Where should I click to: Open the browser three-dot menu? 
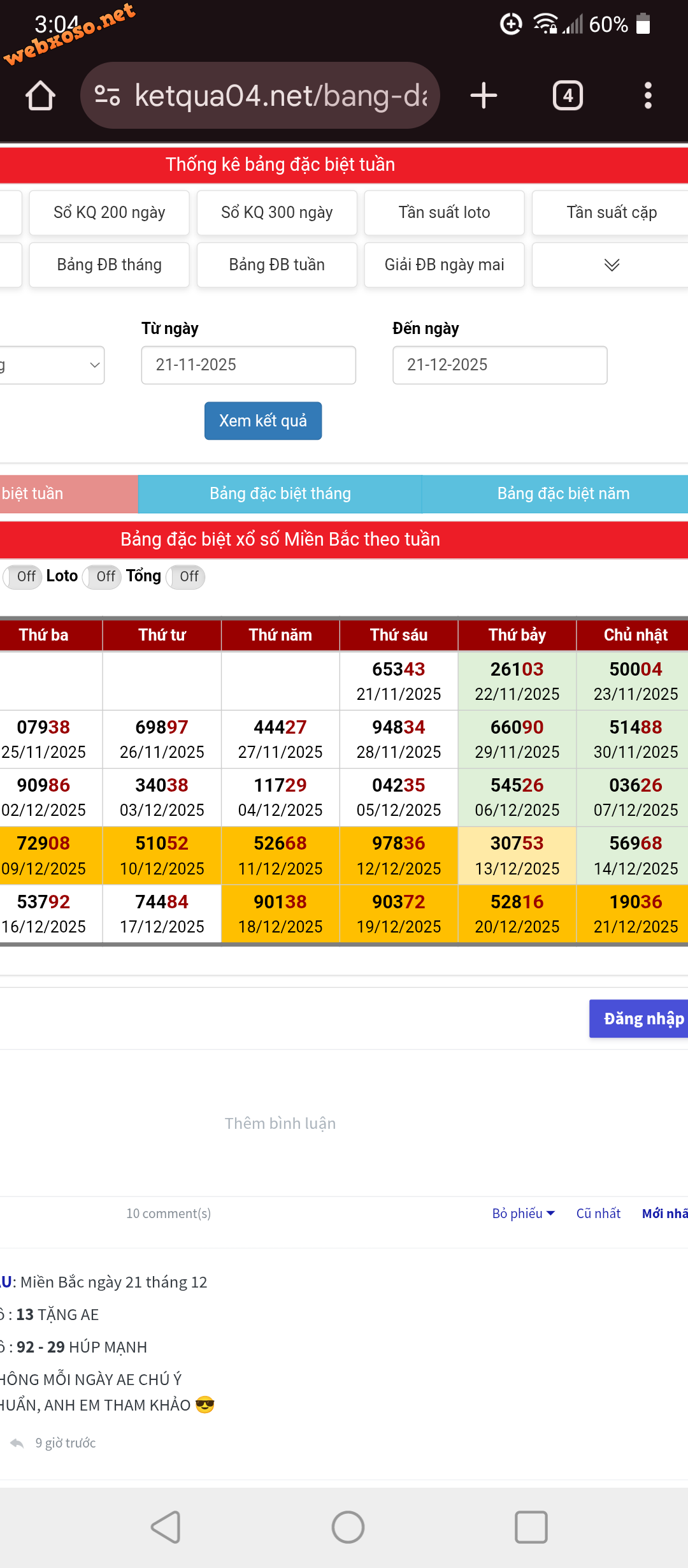648,96
